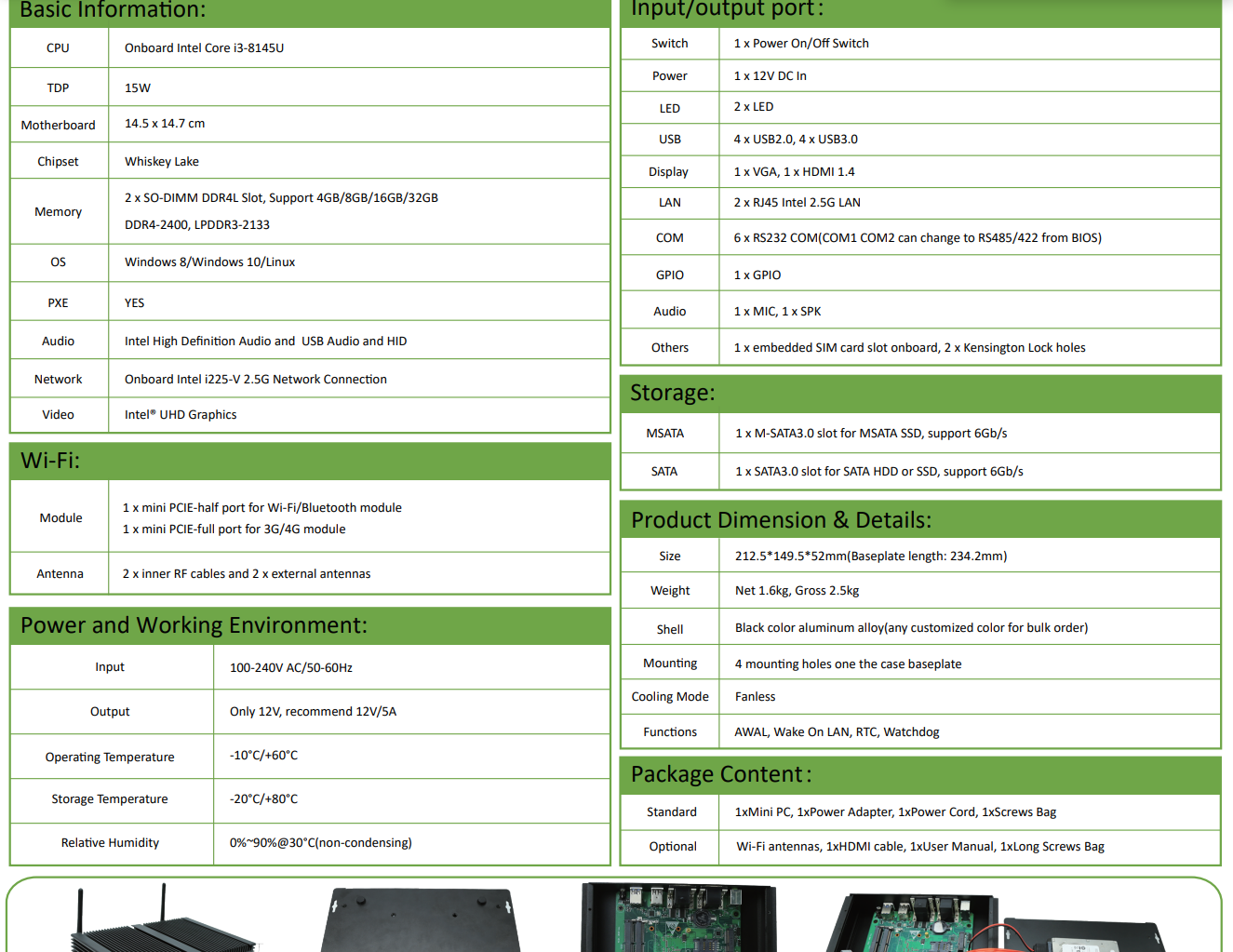Image resolution: width=1233 pixels, height=952 pixels.
Task: Click the Package Content section header
Action: click(720, 773)
